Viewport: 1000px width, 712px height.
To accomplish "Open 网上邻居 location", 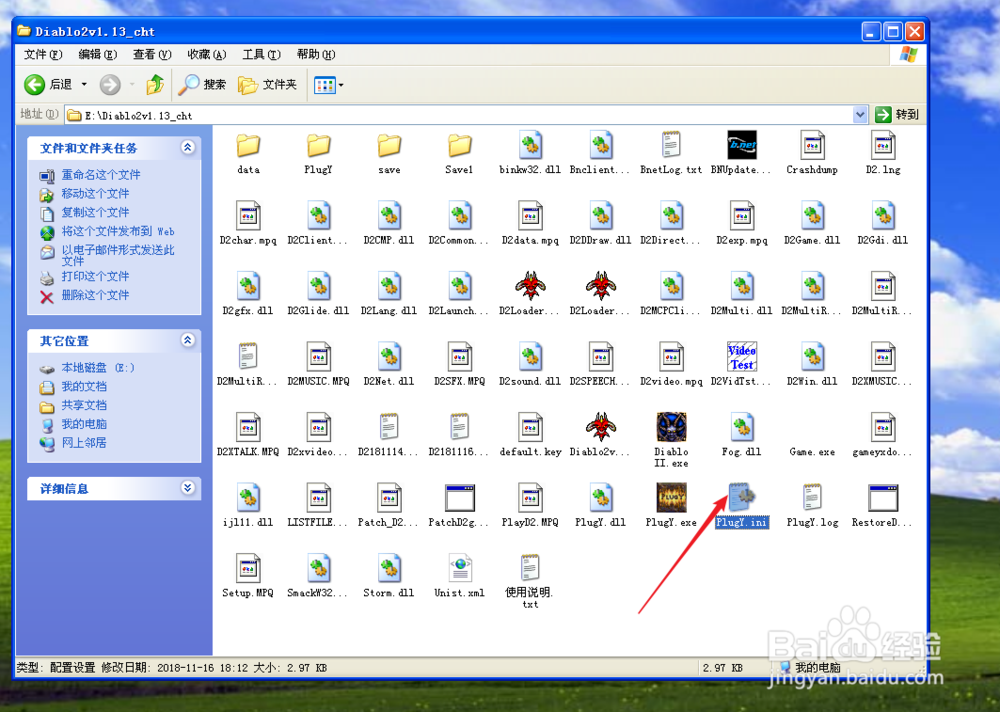I will point(84,443).
